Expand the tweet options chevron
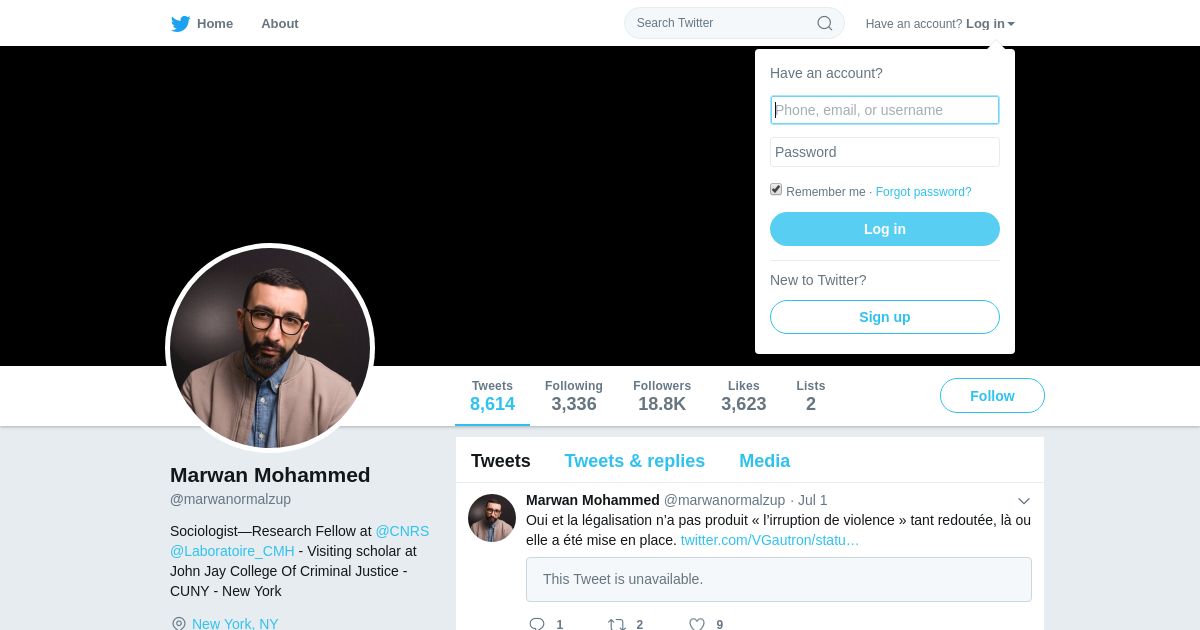1200x630 pixels. (x=1024, y=501)
